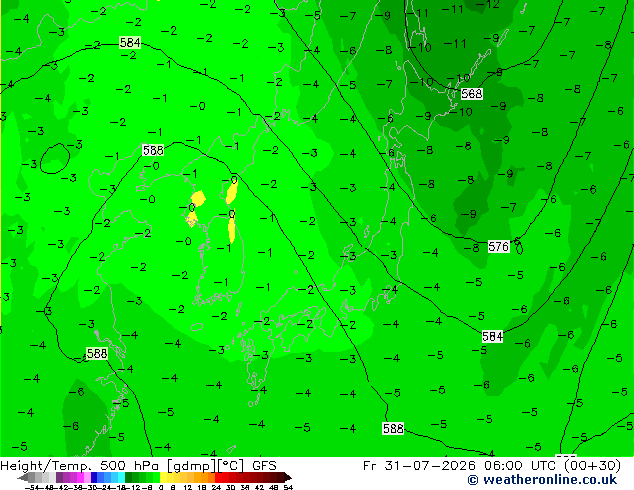Click the dark purple -42°C legend swatch

59,478
